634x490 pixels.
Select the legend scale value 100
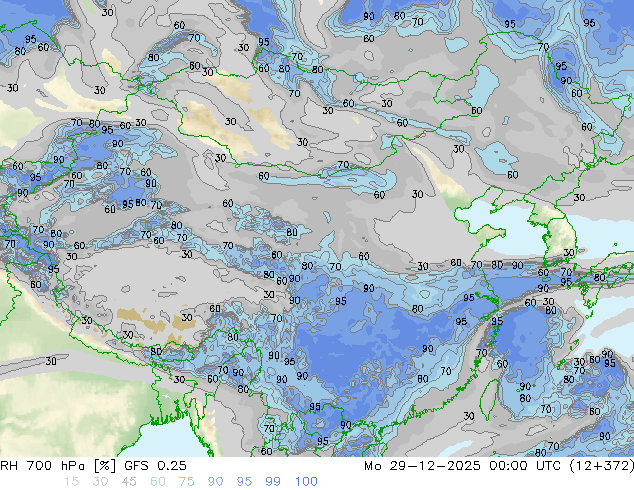(306, 482)
